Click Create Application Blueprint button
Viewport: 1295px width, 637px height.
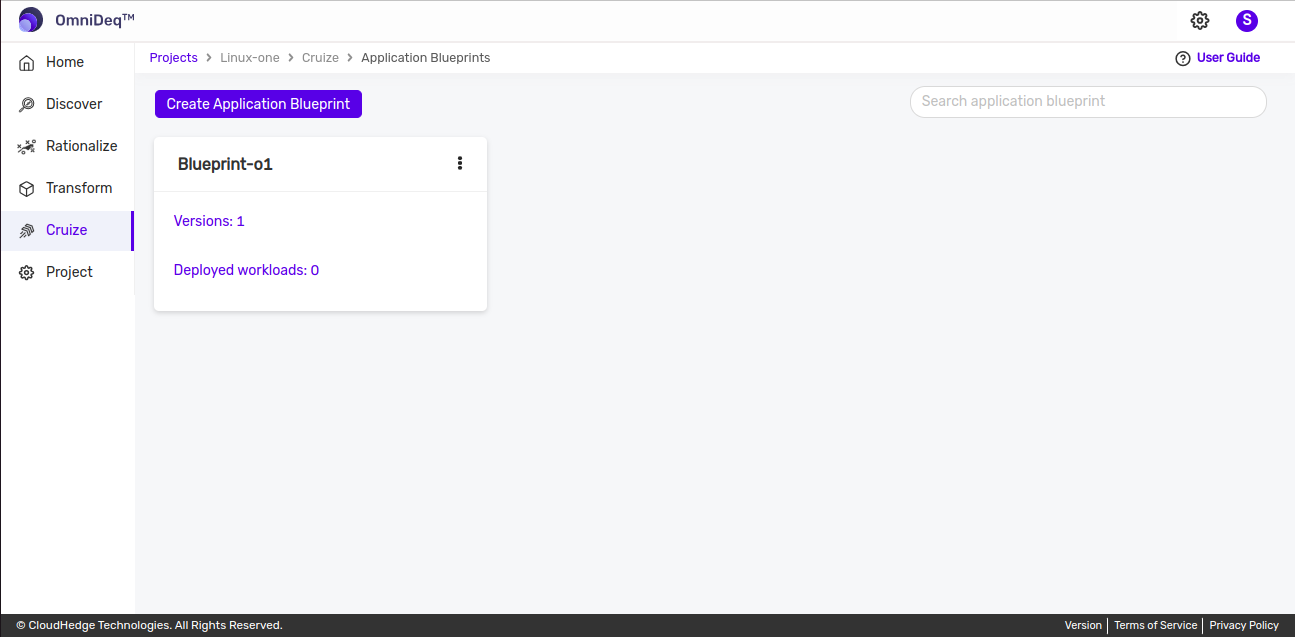[258, 104]
